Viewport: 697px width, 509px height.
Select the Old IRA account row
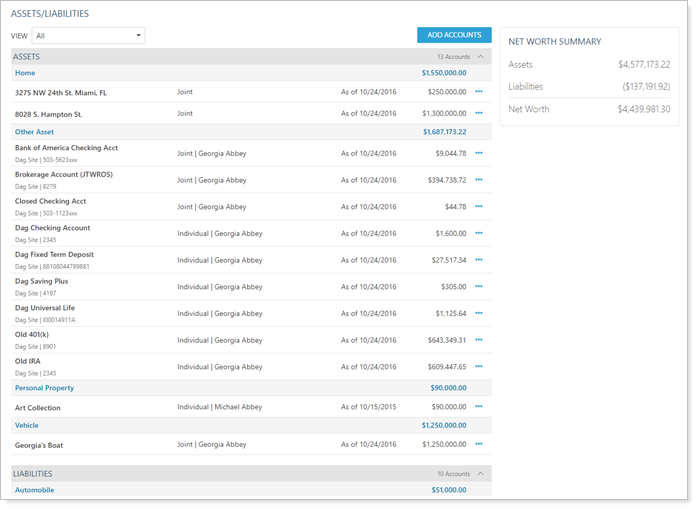(x=28, y=361)
